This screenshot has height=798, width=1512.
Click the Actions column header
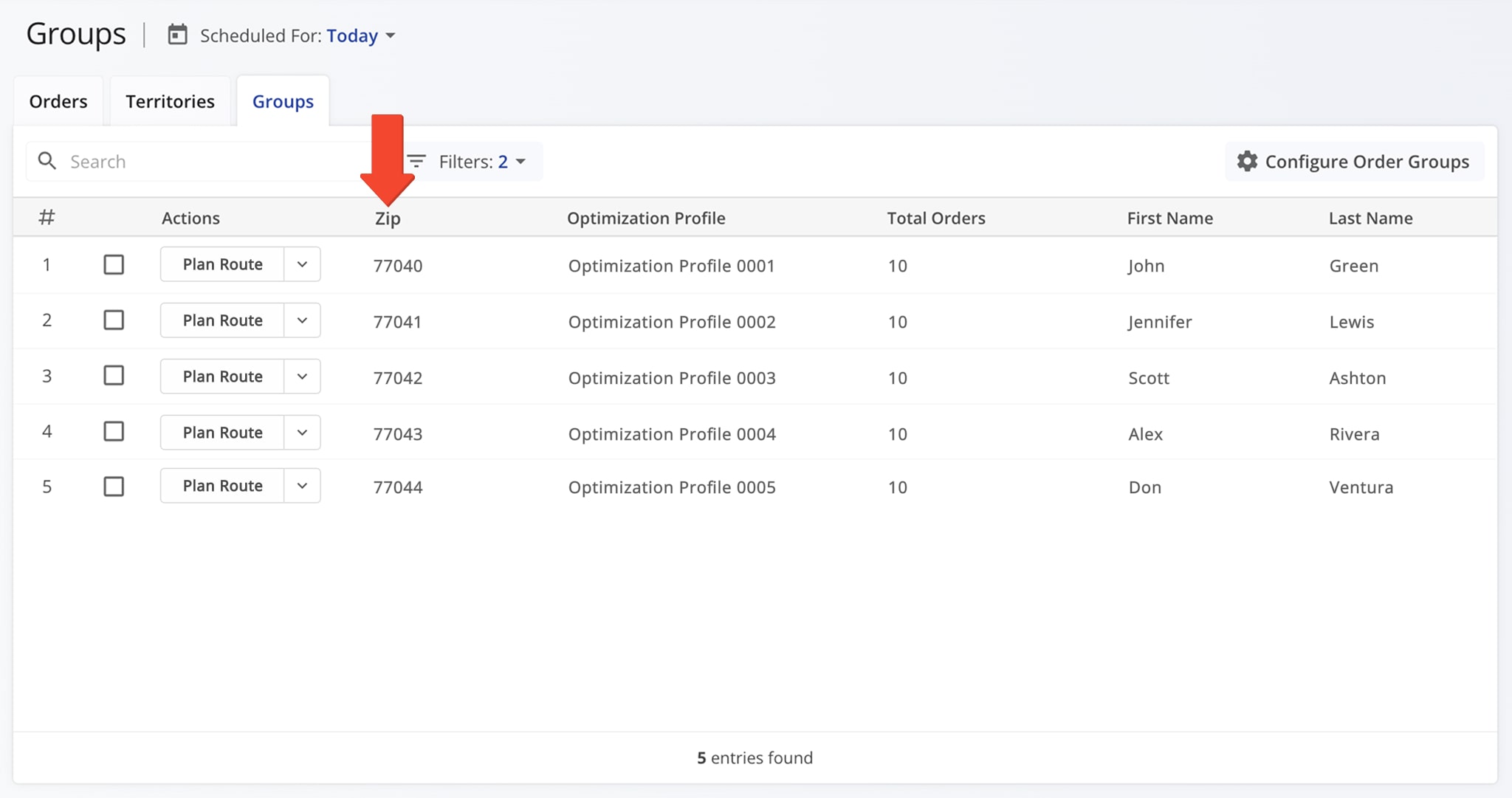tap(190, 218)
